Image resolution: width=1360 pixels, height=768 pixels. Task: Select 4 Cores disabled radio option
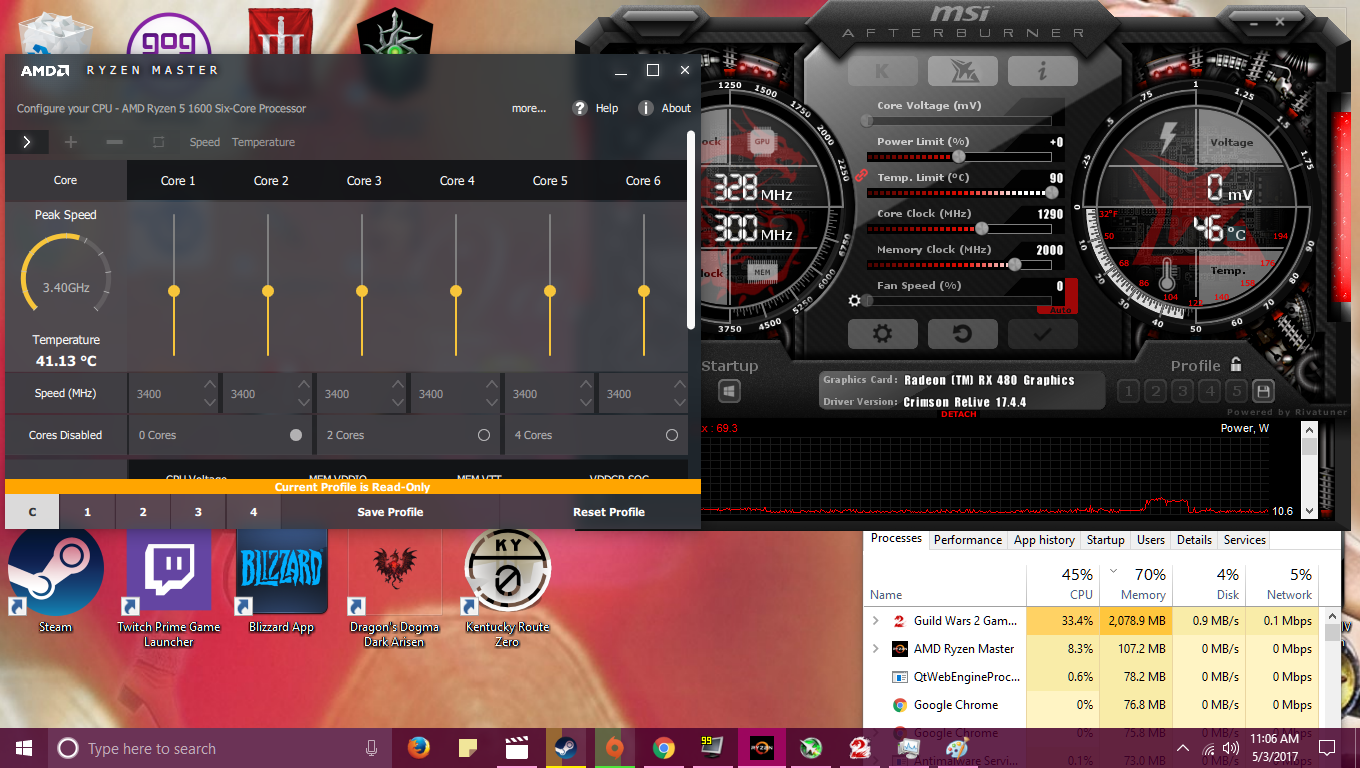[x=672, y=435]
